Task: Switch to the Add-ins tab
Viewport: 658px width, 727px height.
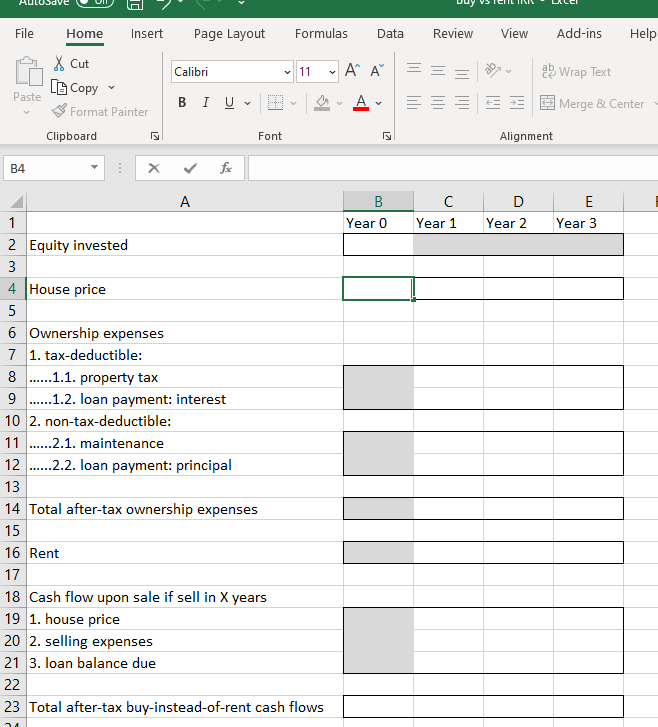Action: pyautogui.click(x=579, y=33)
